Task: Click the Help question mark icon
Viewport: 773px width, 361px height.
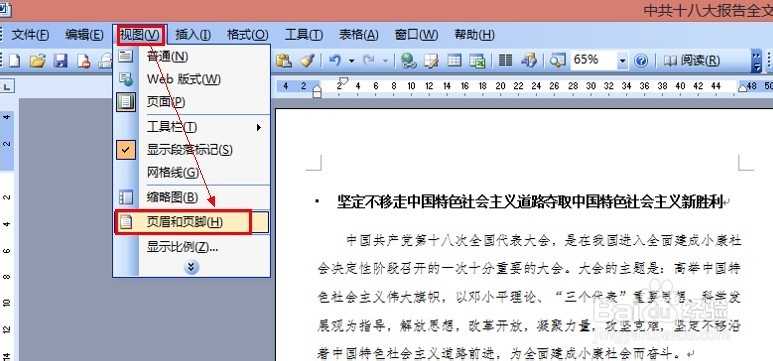Action: click(x=640, y=61)
